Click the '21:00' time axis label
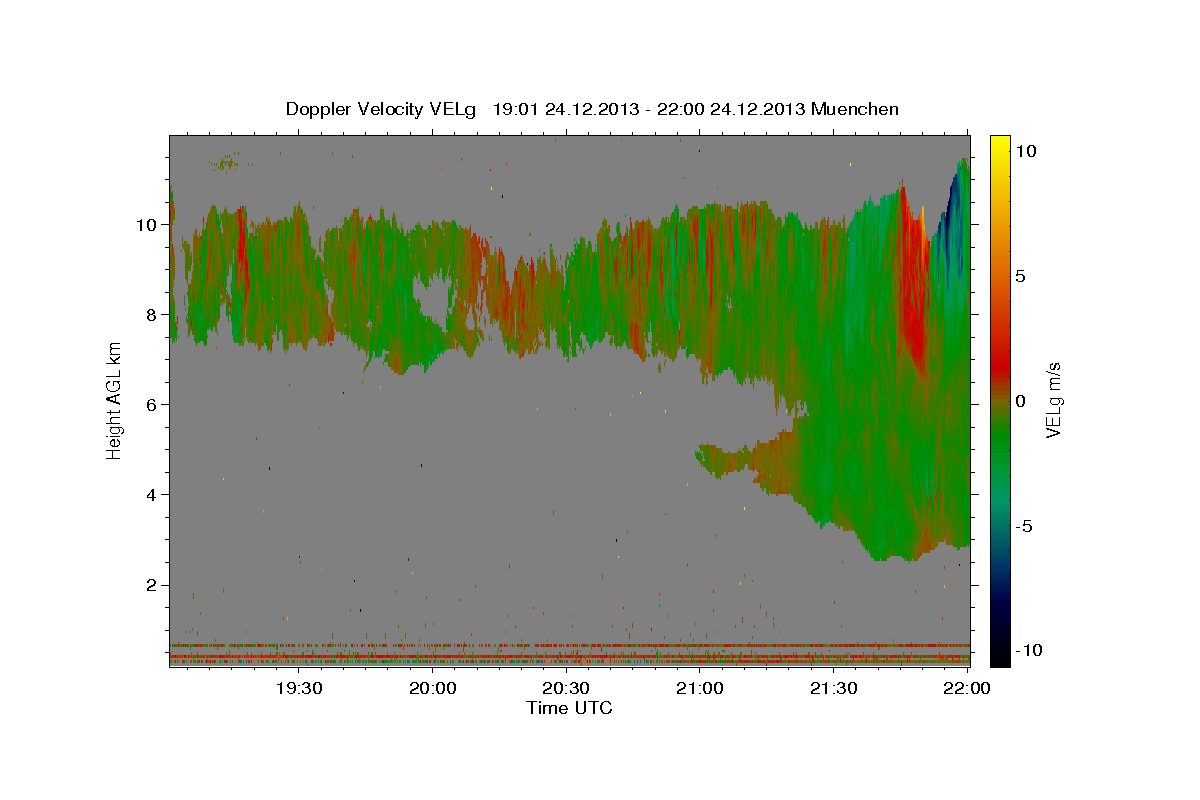This screenshot has height=800, width=1200. click(x=700, y=688)
